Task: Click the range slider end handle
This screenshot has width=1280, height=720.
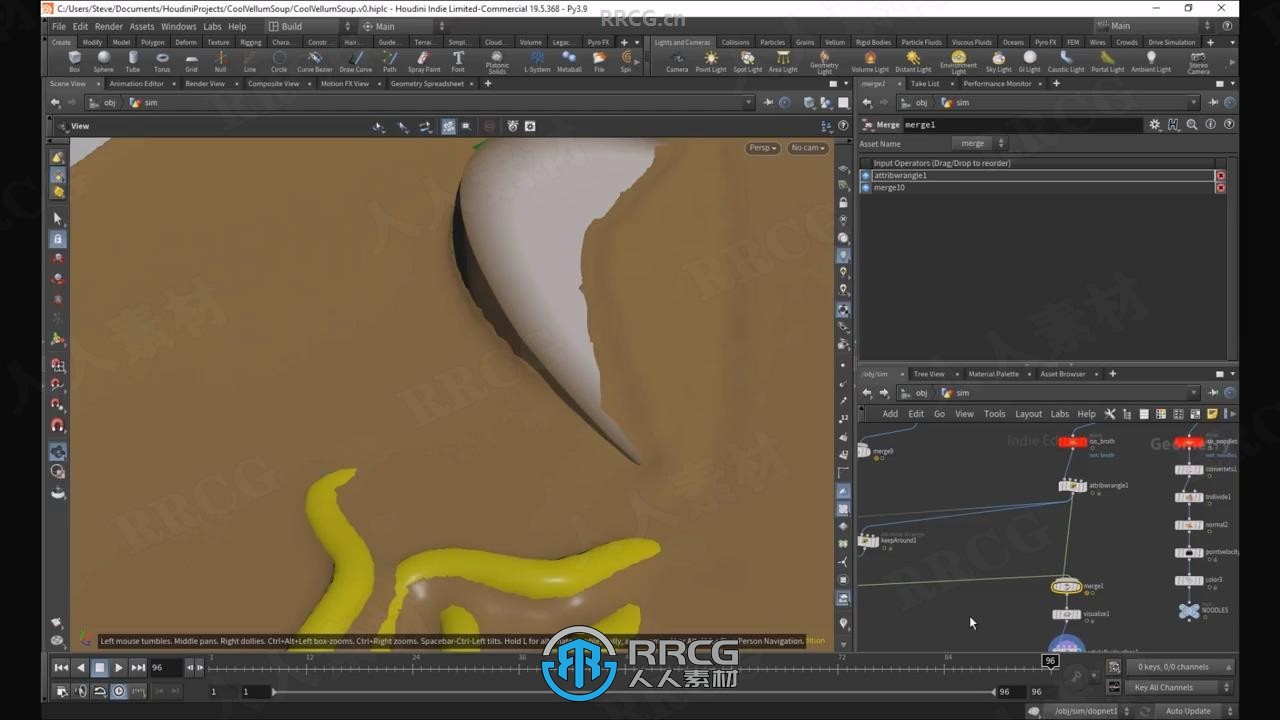Action: 994,691
